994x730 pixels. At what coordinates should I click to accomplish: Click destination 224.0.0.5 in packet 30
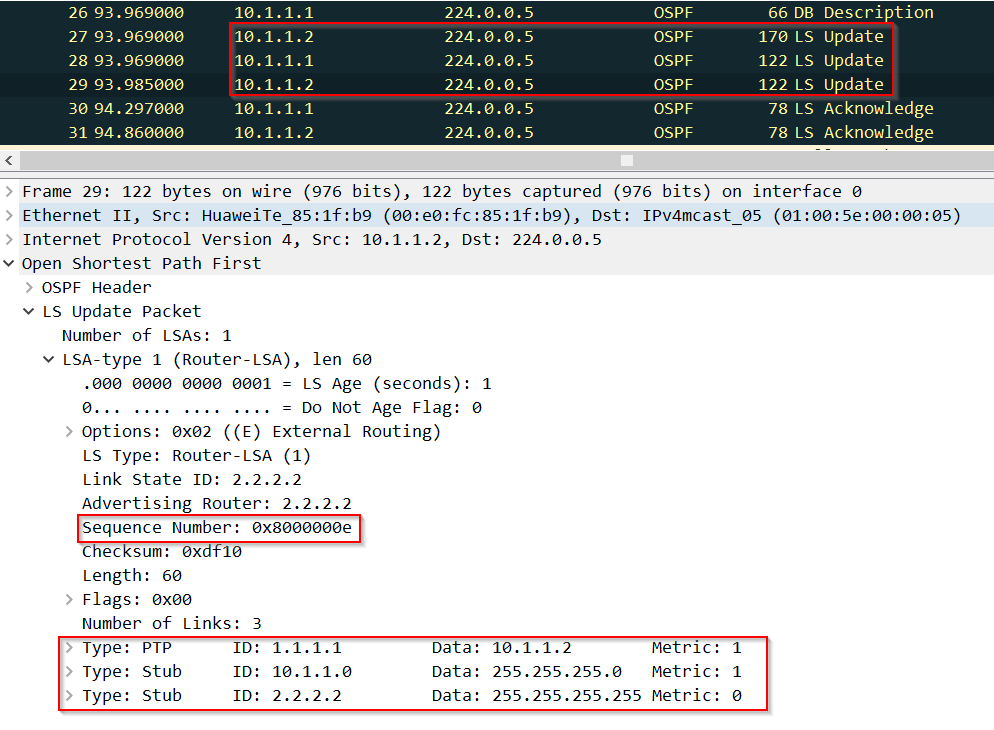(489, 109)
